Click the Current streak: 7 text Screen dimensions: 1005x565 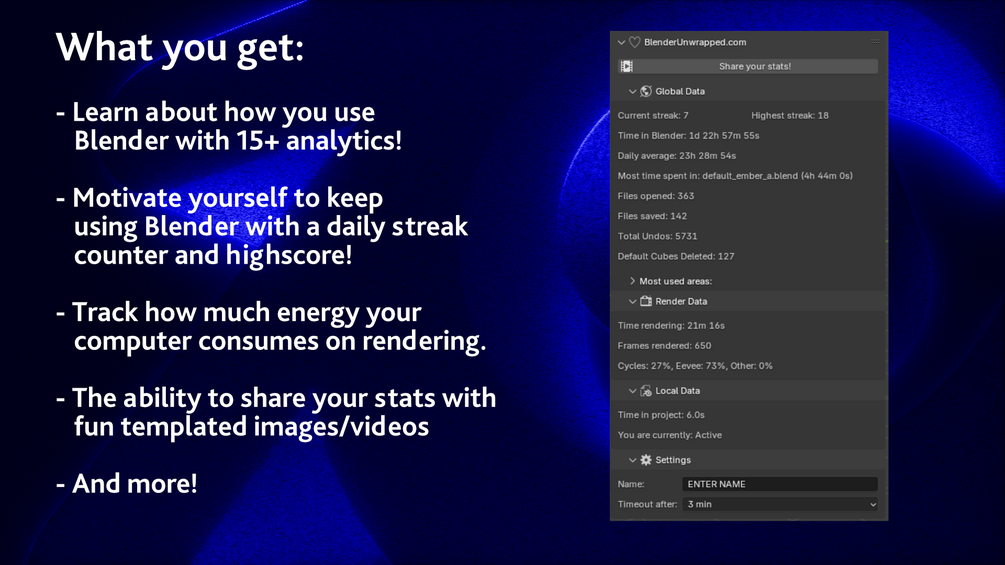tap(653, 115)
